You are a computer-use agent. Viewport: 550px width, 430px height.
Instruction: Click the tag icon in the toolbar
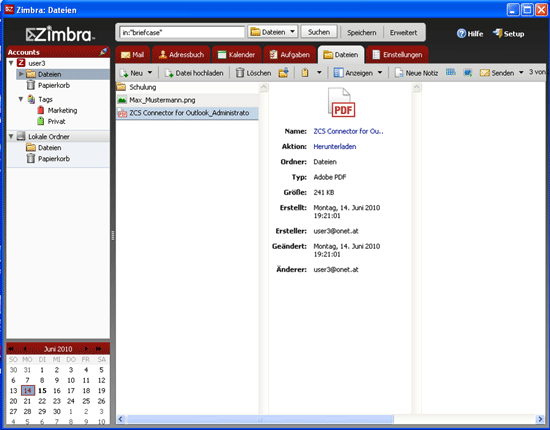pos(305,73)
